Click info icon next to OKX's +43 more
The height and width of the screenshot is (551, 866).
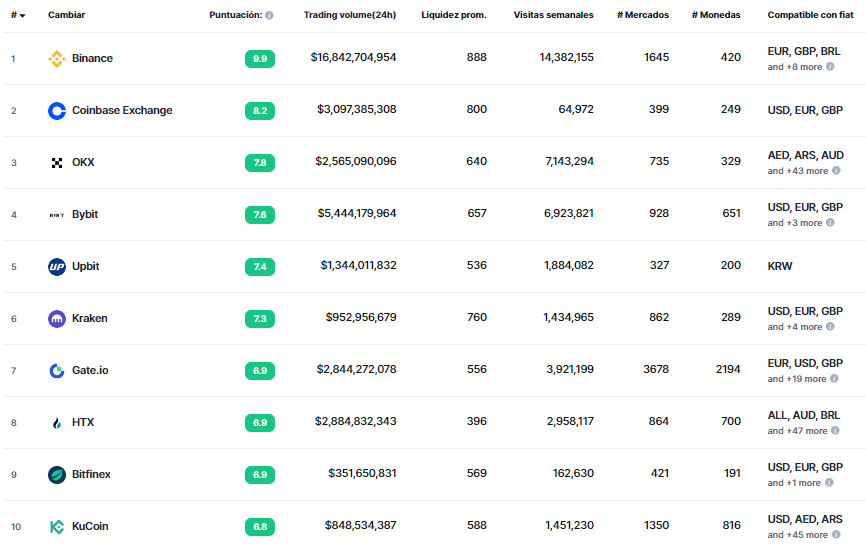pyautogui.click(x=836, y=171)
